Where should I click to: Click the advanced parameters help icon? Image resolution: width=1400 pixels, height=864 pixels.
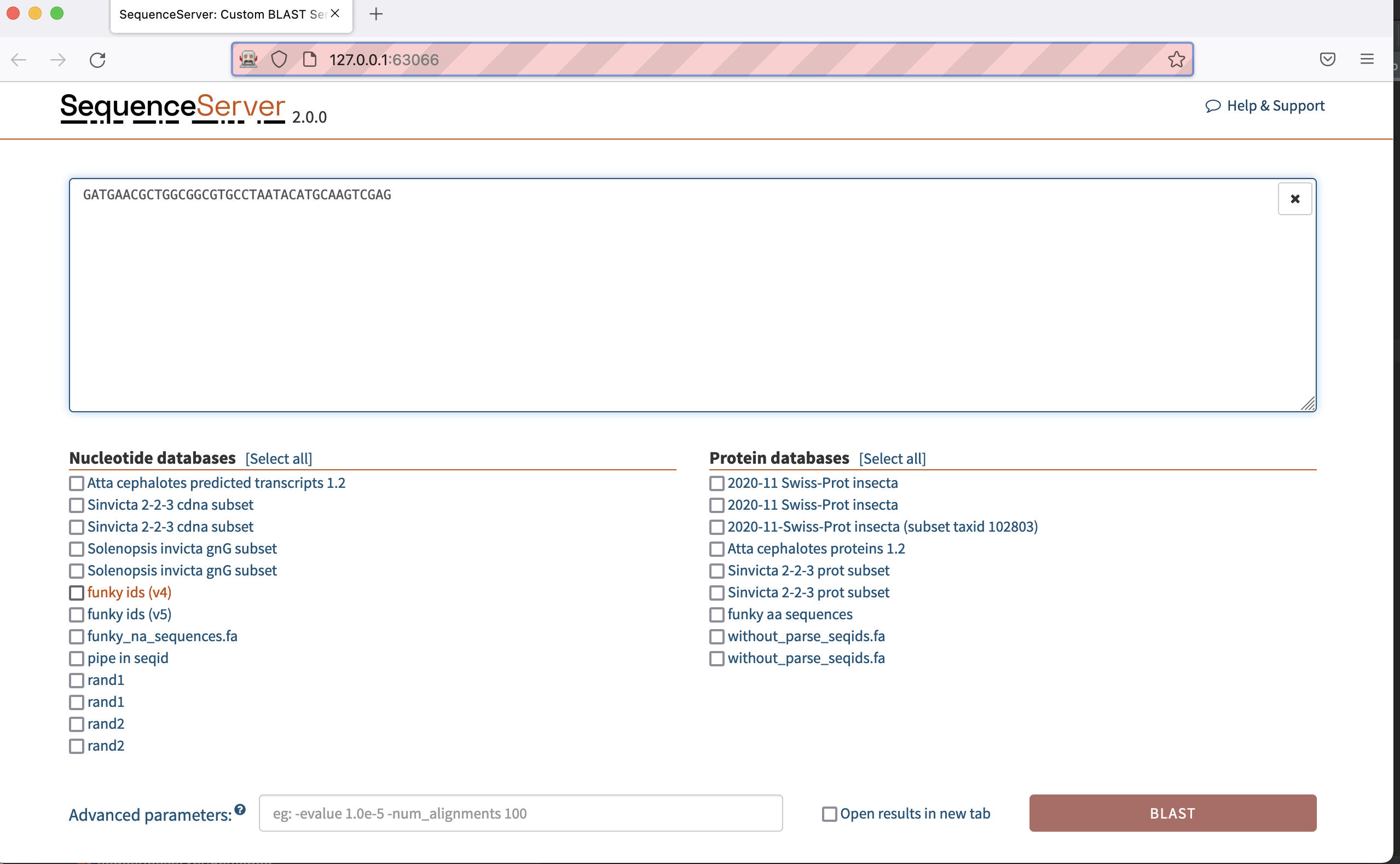pos(239,808)
